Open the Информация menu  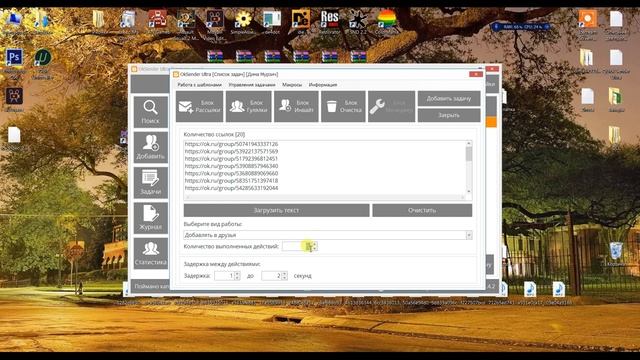pos(323,85)
